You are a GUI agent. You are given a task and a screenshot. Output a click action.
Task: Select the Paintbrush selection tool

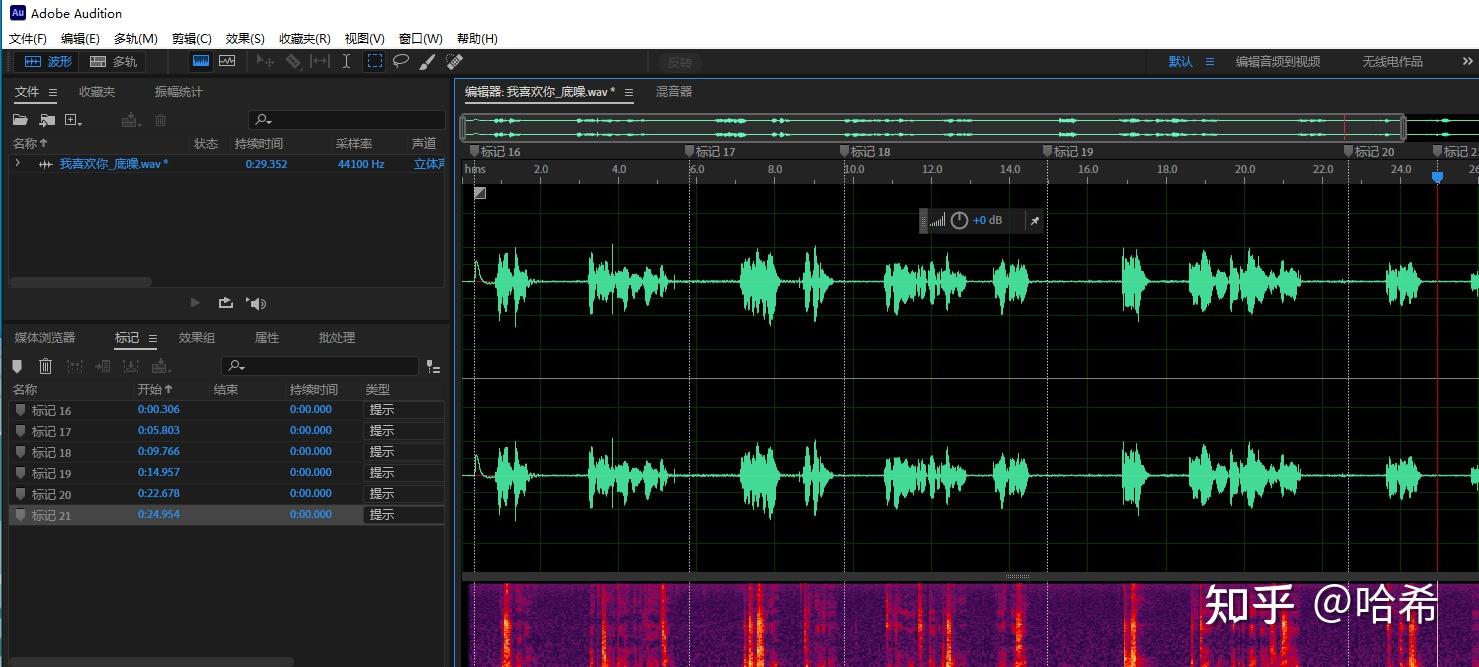click(427, 61)
